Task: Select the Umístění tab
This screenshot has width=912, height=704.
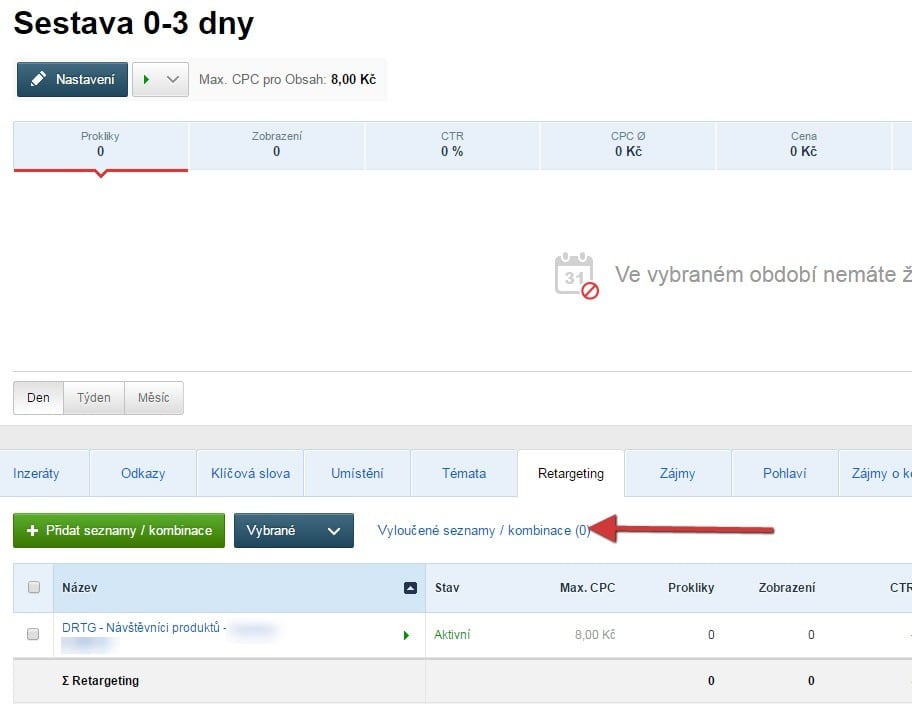Action: (x=357, y=473)
